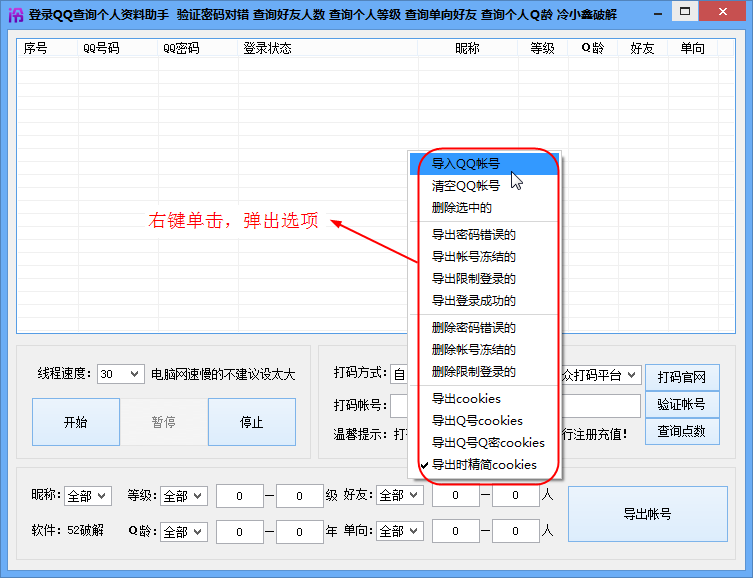The height and width of the screenshot is (578, 753).
Task: Choose 导出帐号冻结的 option
Action: pos(484,257)
